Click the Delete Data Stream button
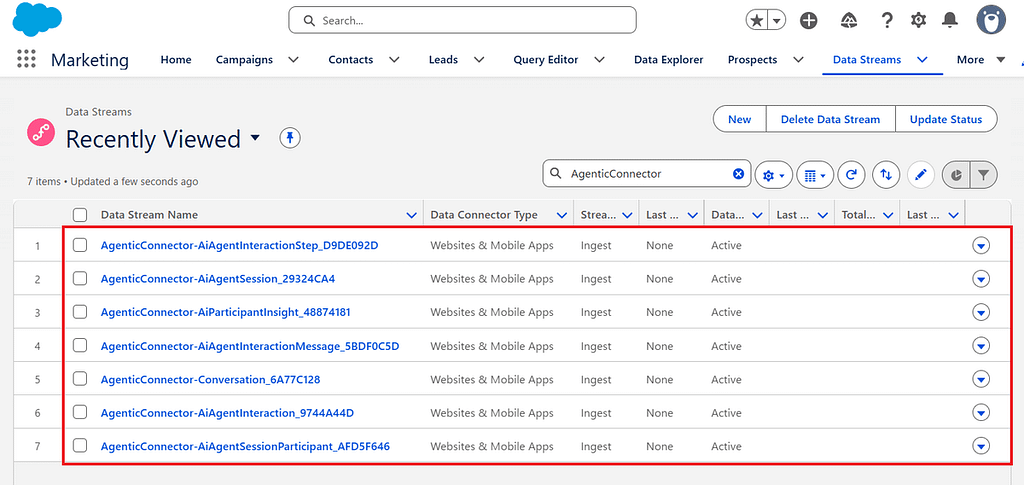 [830, 119]
